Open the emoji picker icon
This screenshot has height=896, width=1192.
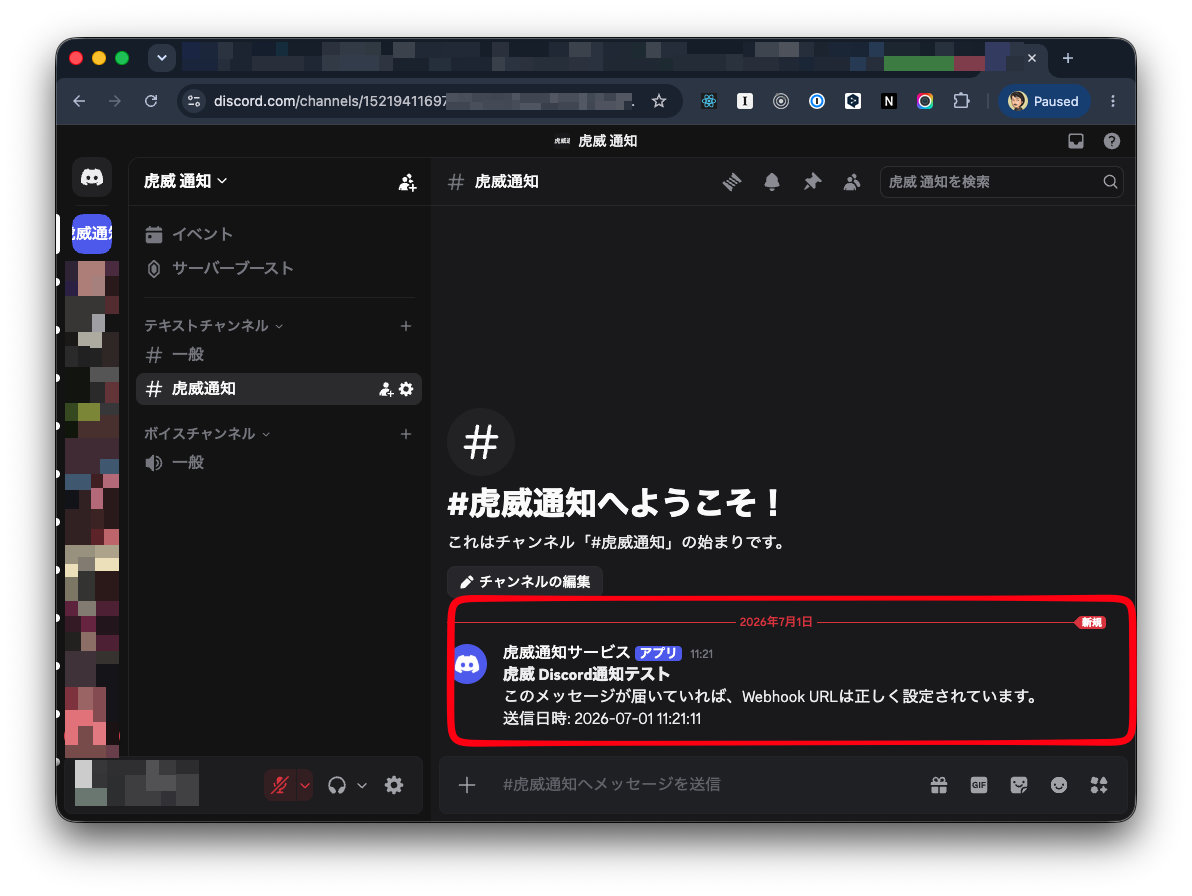1058,785
